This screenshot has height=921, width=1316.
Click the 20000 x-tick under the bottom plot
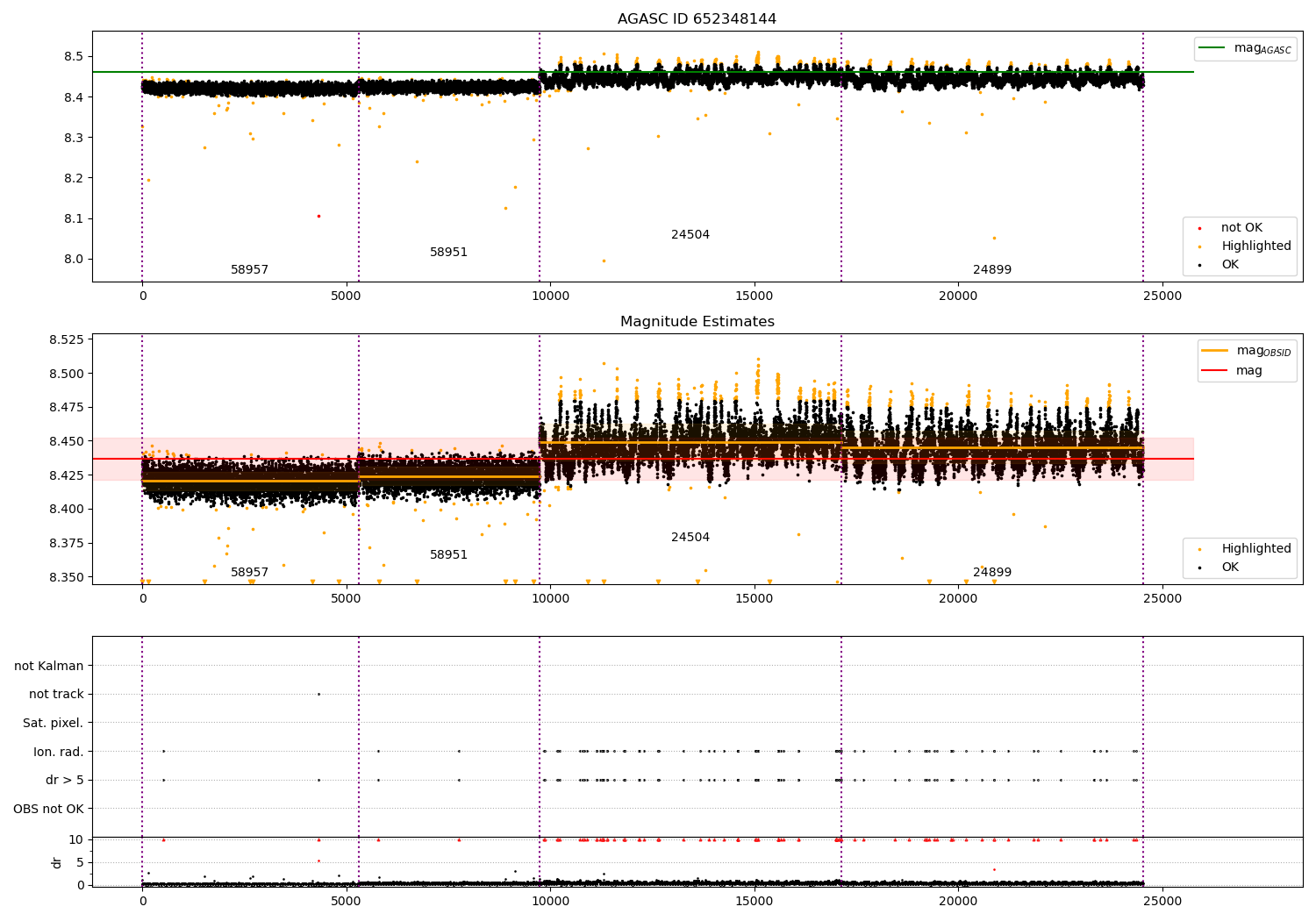[x=958, y=901]
